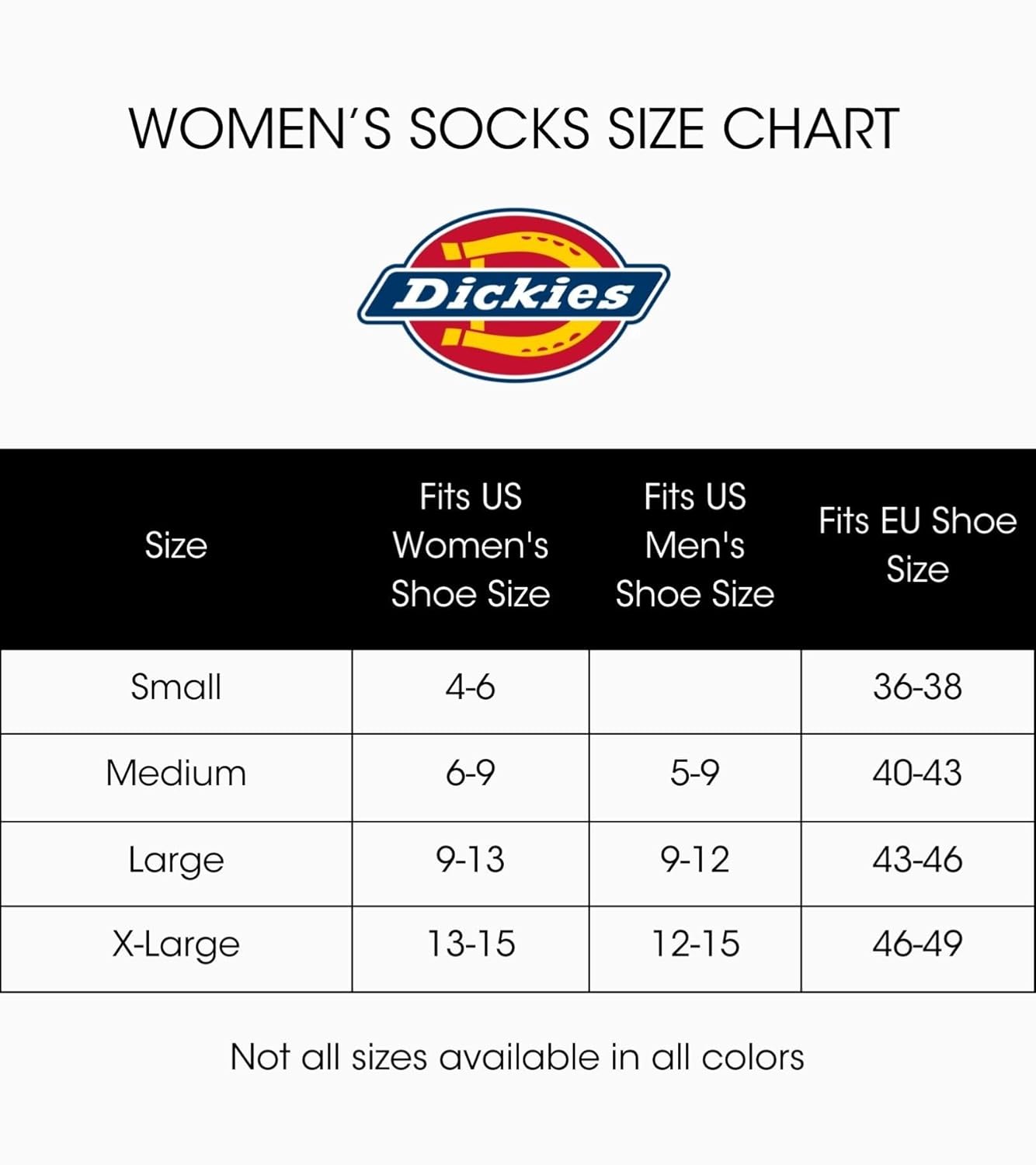
Task: Click the Dickies logo
Action: tap(513, 294)
